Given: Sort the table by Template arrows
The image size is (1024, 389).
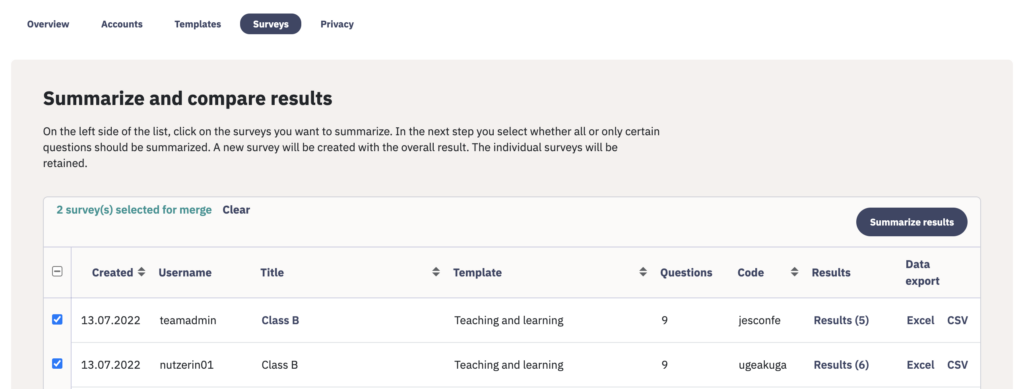Looking at the screenshot, I should click(643, 272).
